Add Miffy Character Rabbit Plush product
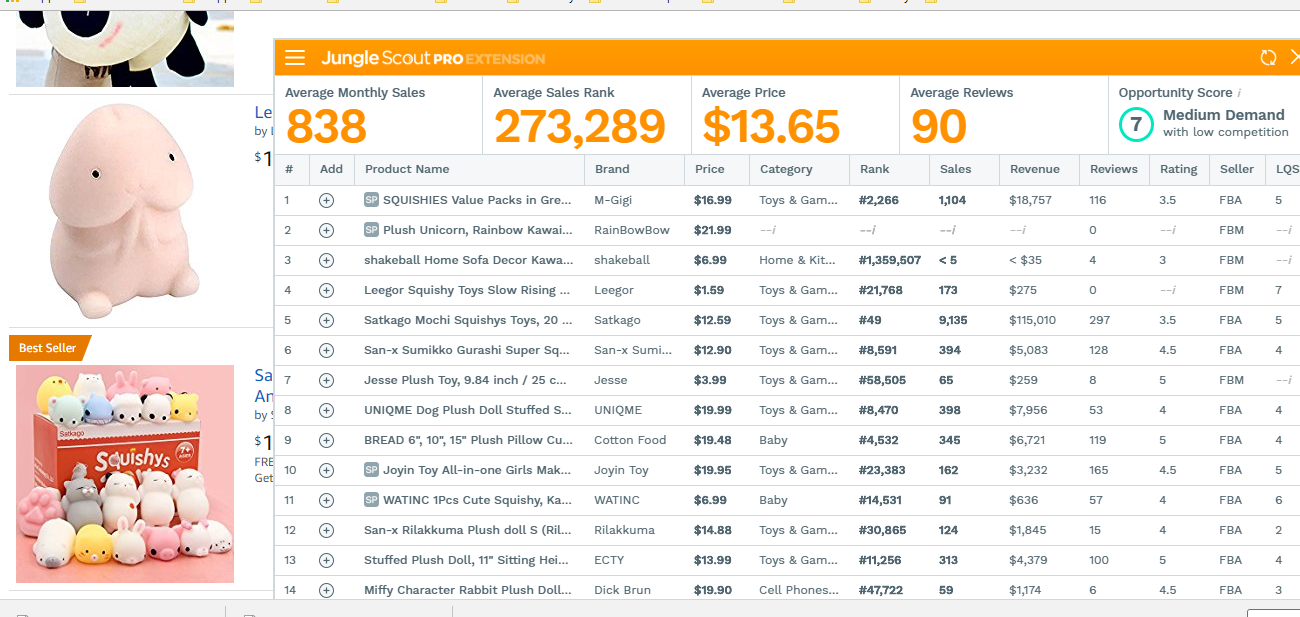Screen dimensions: 1300x617 coord(326,590)
